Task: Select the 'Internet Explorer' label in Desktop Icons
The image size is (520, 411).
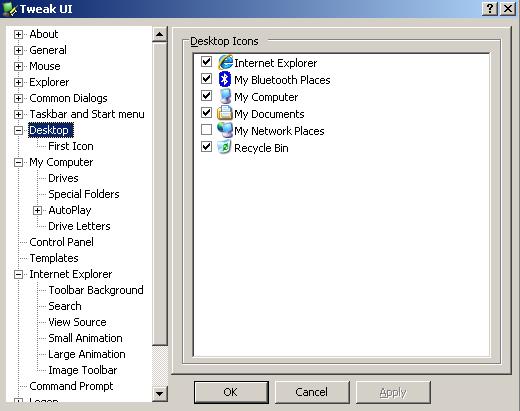Action: 275,63
